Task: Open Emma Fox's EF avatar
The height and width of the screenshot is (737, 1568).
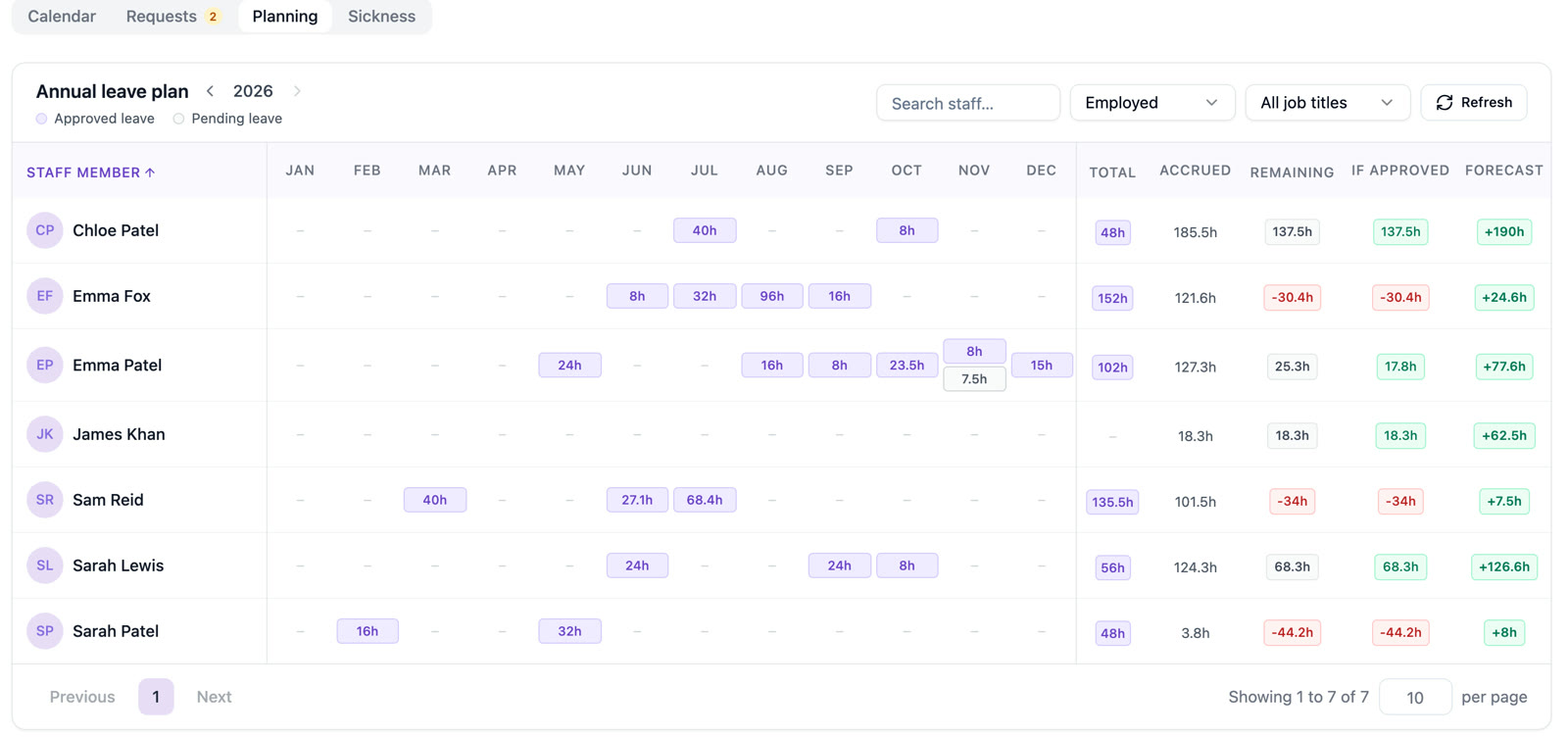Action: (45, 296)
